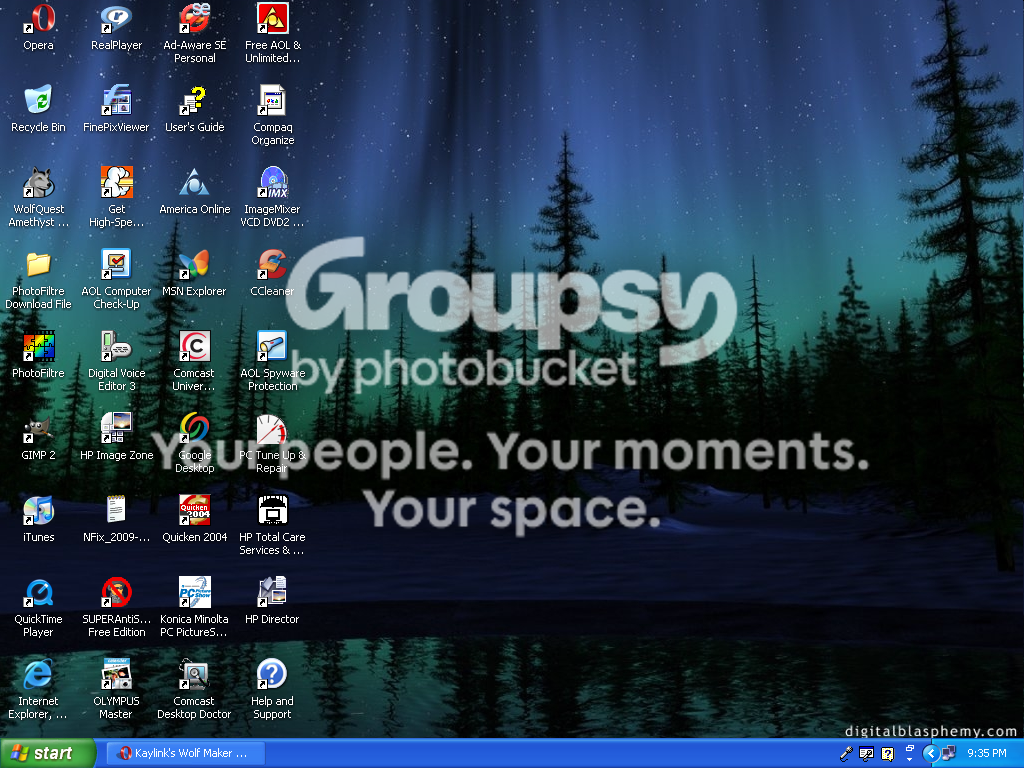Select the Recycle Bin icon
This screenshot has height=768, width=1024.
click(39, 101)
